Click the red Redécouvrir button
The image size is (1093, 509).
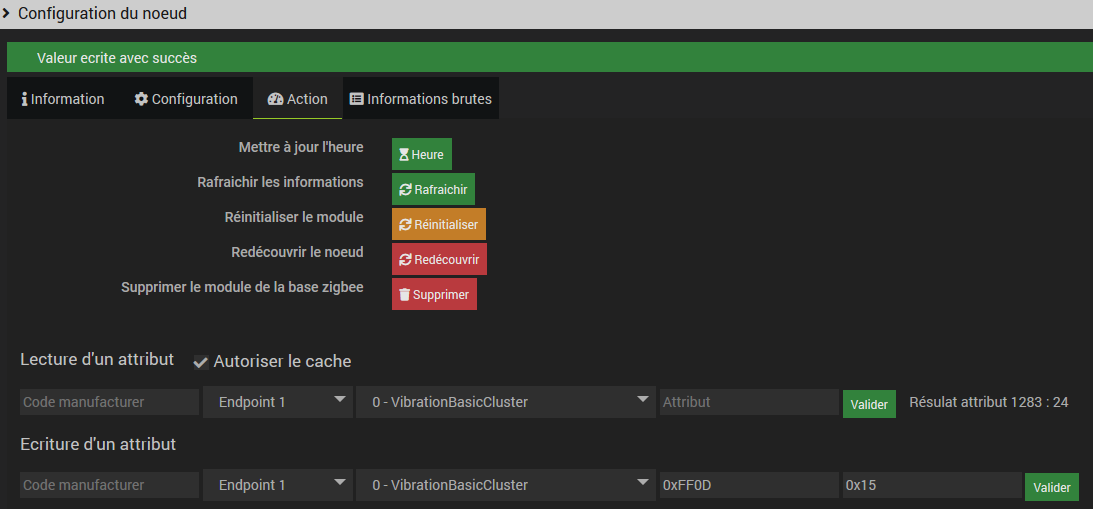coord(439,259)
